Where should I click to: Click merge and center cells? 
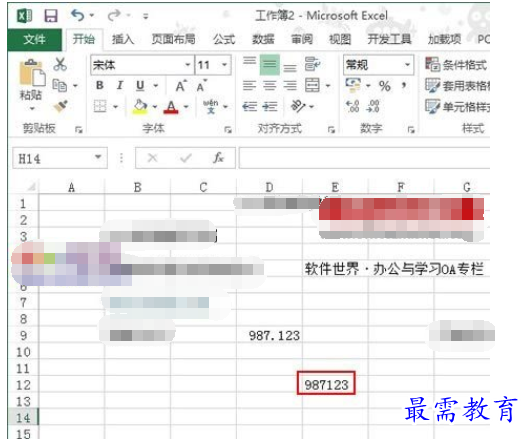pyautogui.click(x=312, y=86)
